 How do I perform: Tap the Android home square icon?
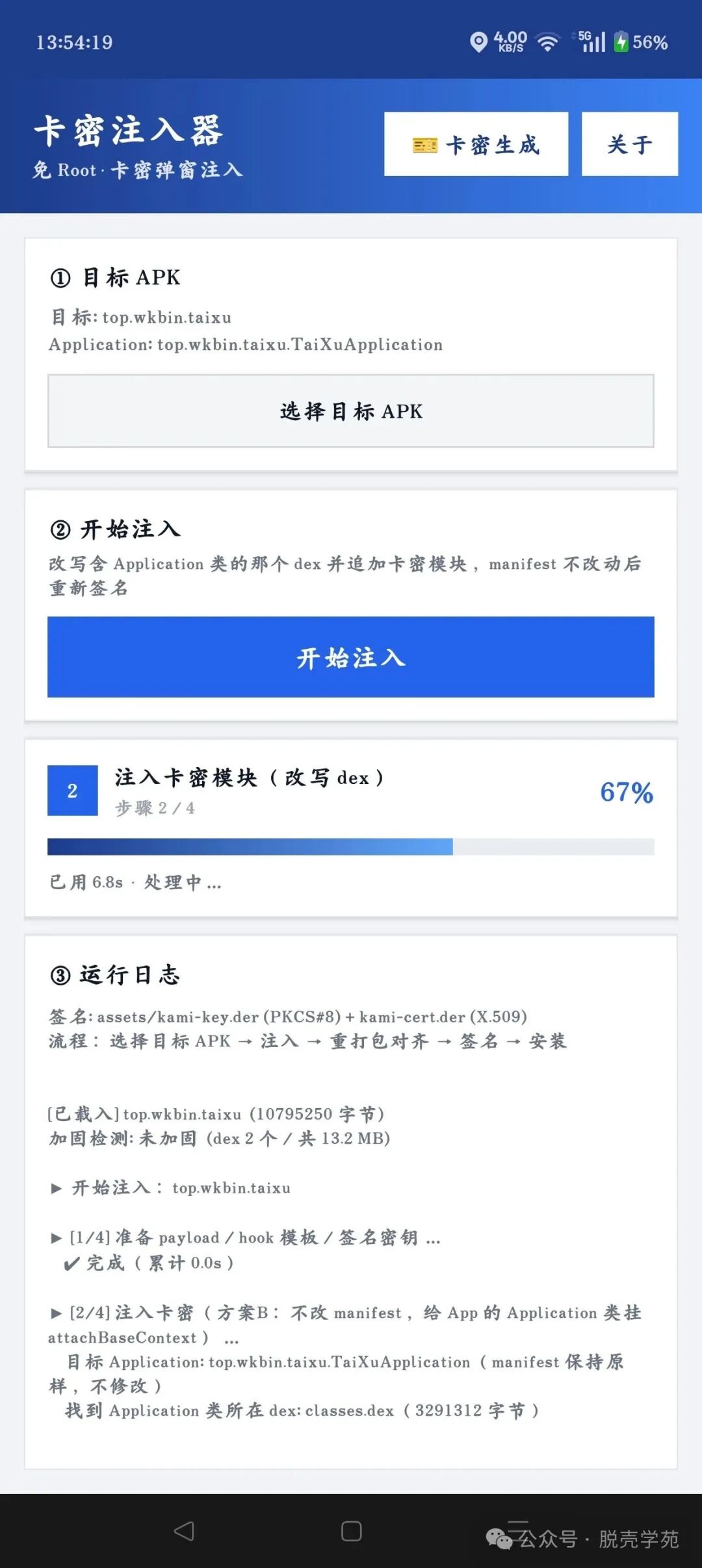coord(352,1531)
